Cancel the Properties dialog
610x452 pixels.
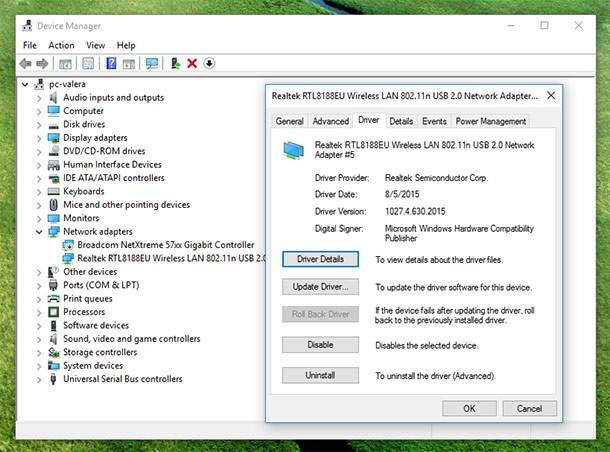click(x=529, y=408)
